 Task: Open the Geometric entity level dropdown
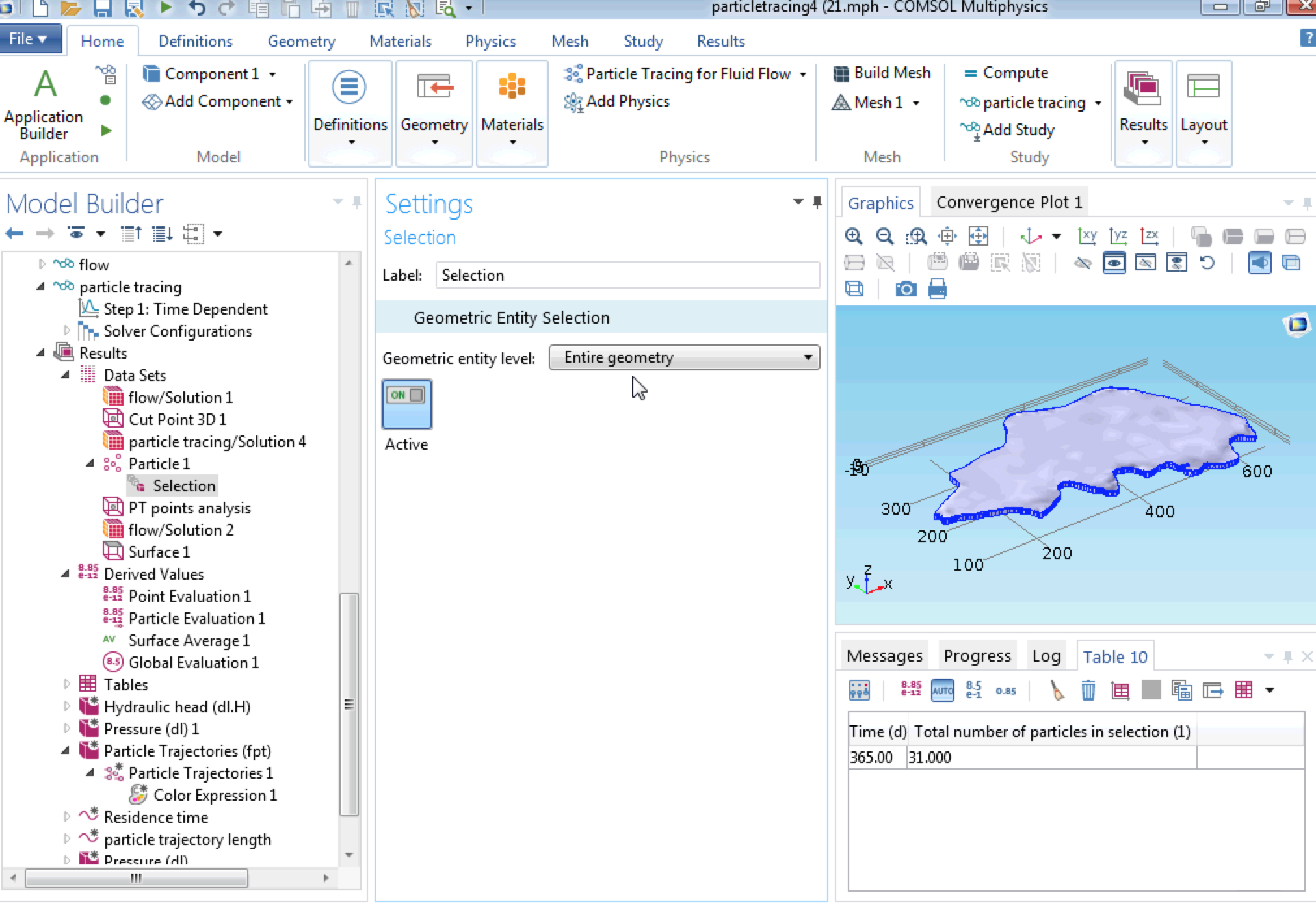tap(684, 358)
